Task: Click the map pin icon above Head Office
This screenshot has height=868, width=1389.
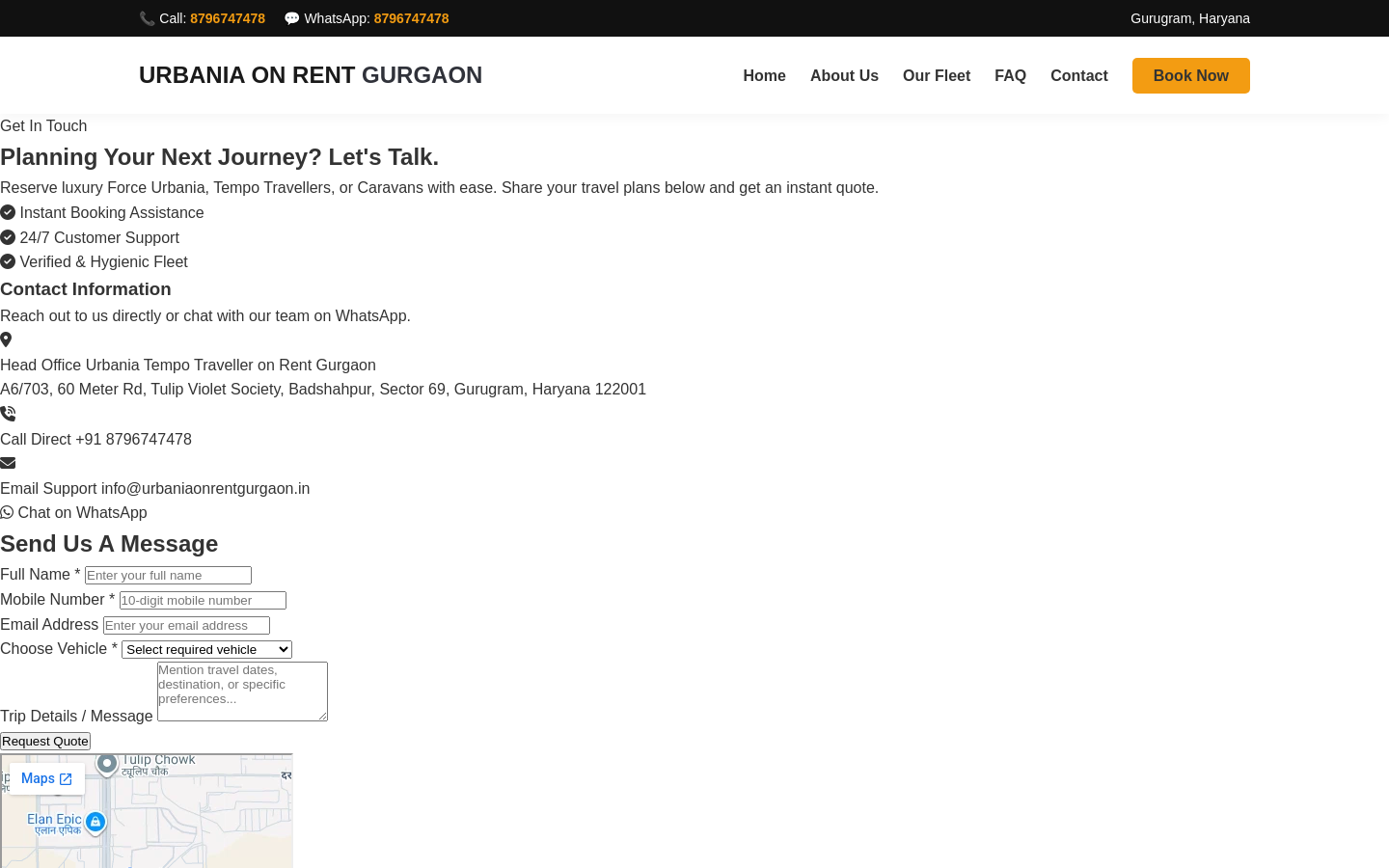Action: click(6, 339)
